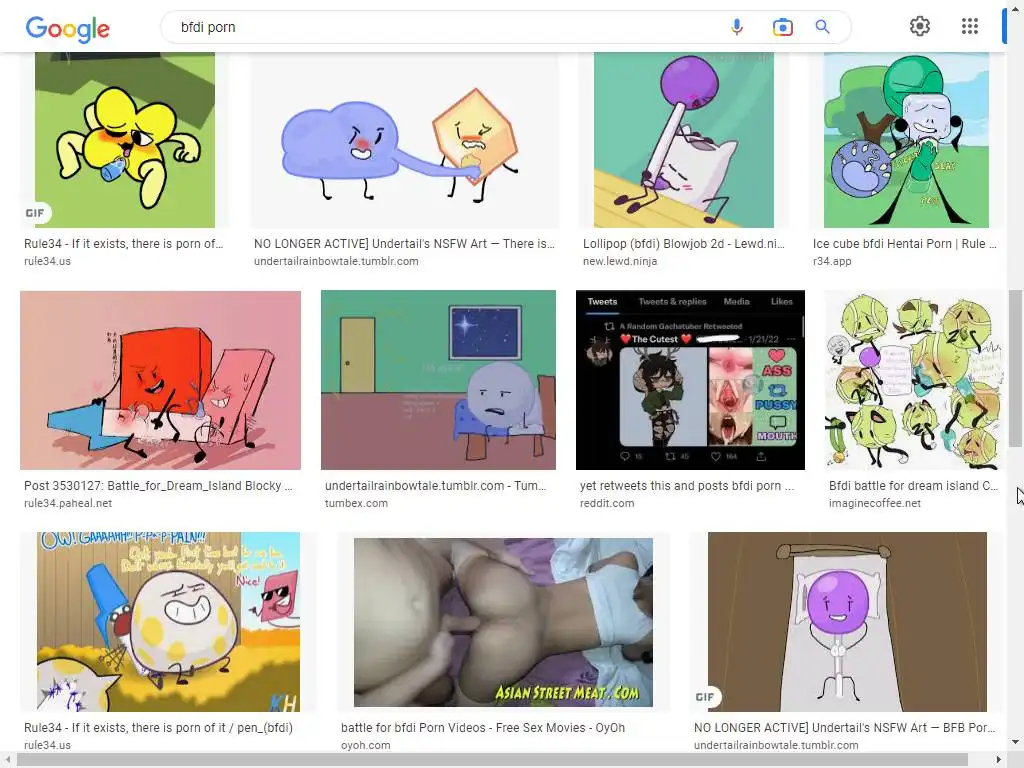1024x768 pixels.
Task: Click the magnifier search icon
Action: coord(822,27)
